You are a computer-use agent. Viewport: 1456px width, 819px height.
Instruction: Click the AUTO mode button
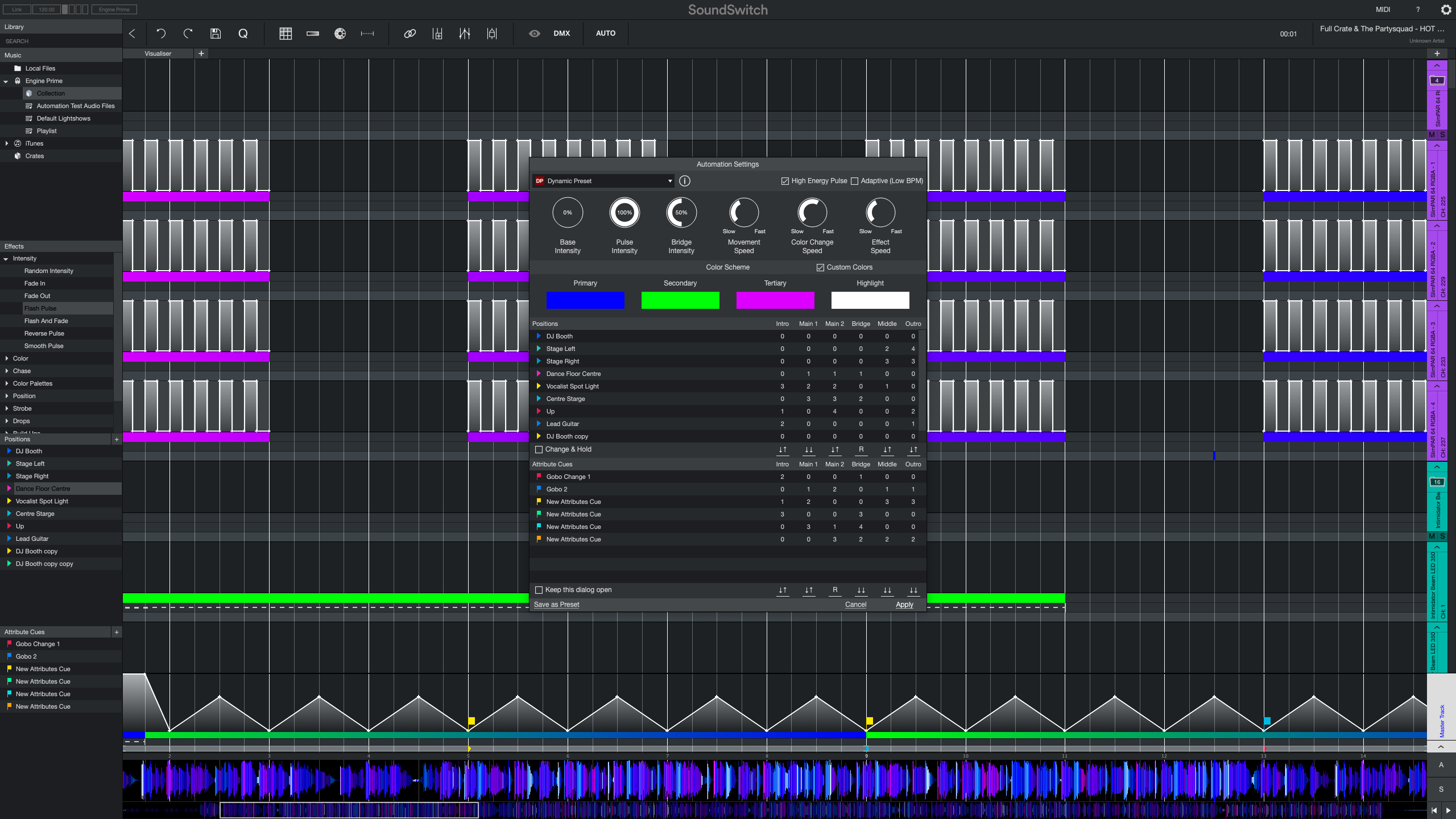(605, 33)
